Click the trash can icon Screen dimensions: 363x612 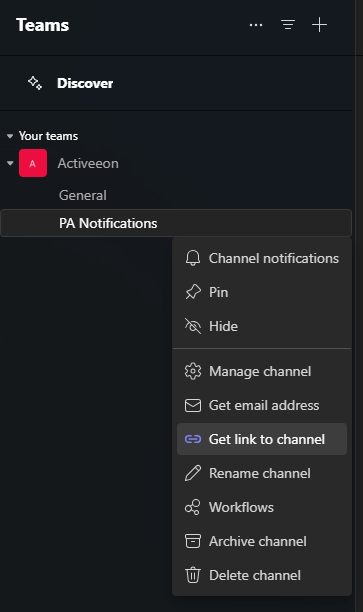[193, 575]
